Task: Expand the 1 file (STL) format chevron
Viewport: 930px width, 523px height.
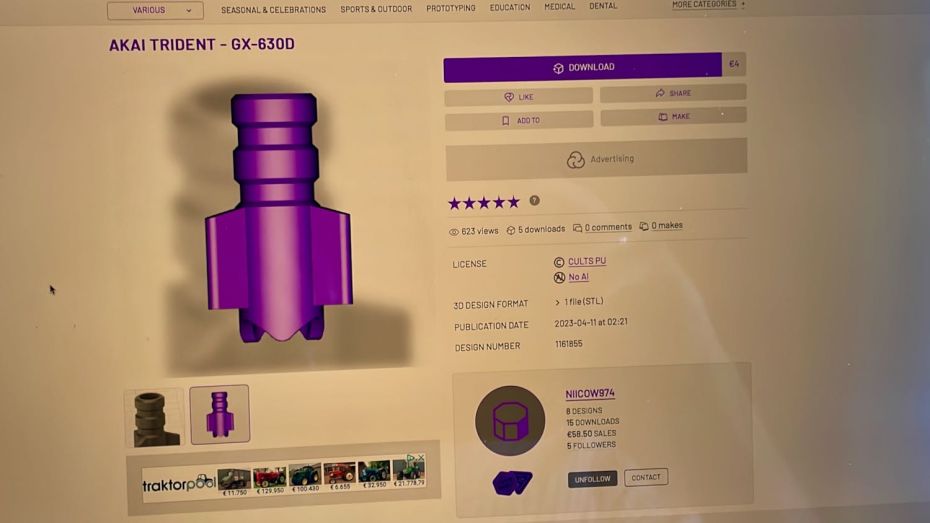Action: [x=557, y=302]
